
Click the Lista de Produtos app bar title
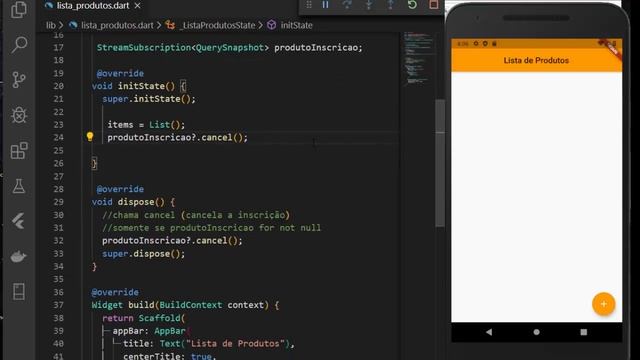[536, 60]
